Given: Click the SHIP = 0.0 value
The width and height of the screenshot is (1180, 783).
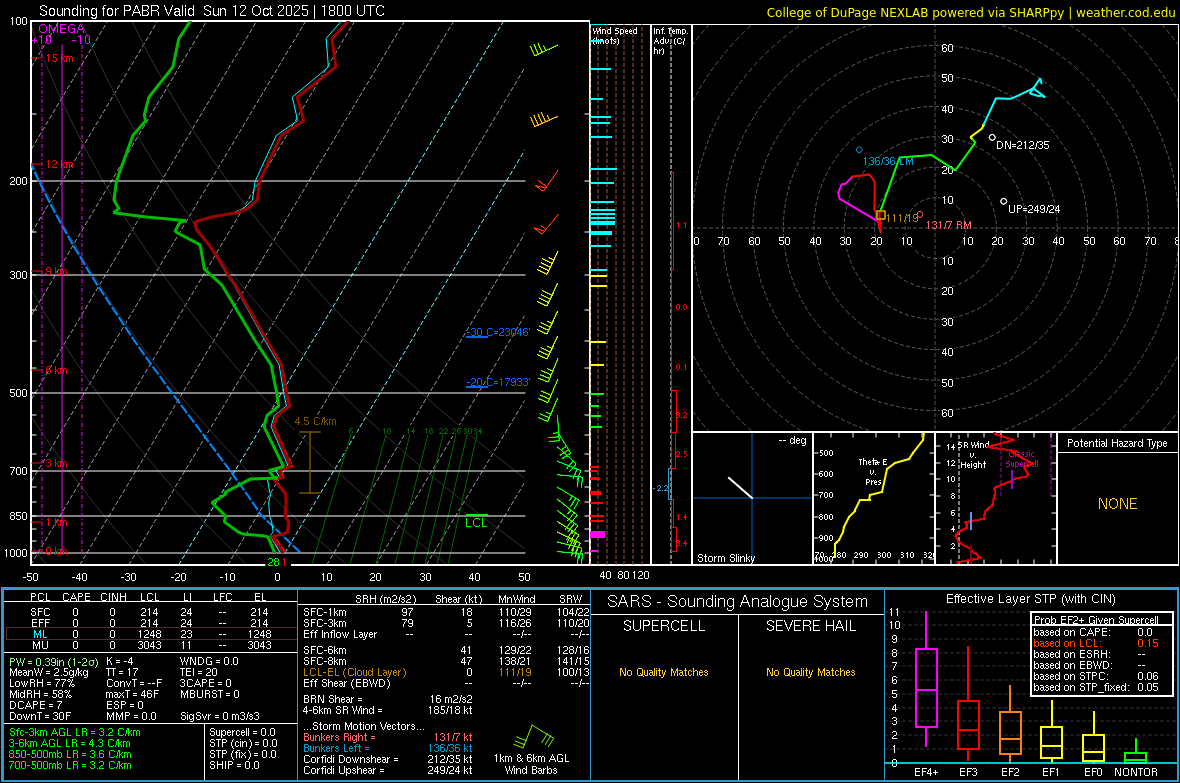Looking at the screenshot, I should [234, 765].
